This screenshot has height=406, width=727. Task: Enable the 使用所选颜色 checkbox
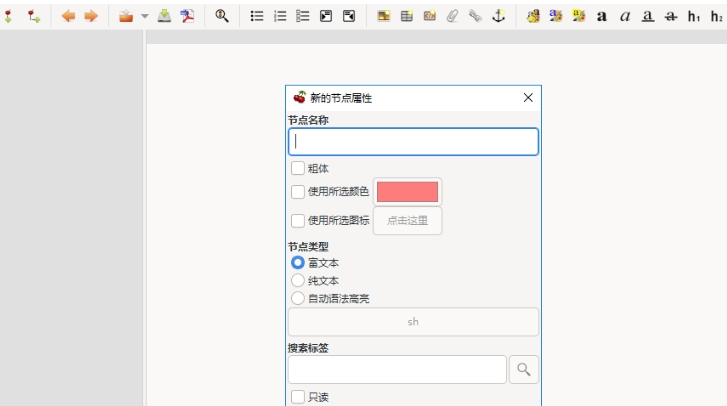click(x=298, y=191)
